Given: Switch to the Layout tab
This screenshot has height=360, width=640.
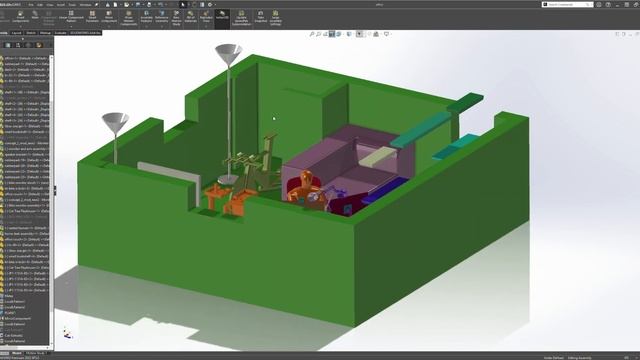Looking at the screenshot, I should pyautogui.click(x=16, y=33).
